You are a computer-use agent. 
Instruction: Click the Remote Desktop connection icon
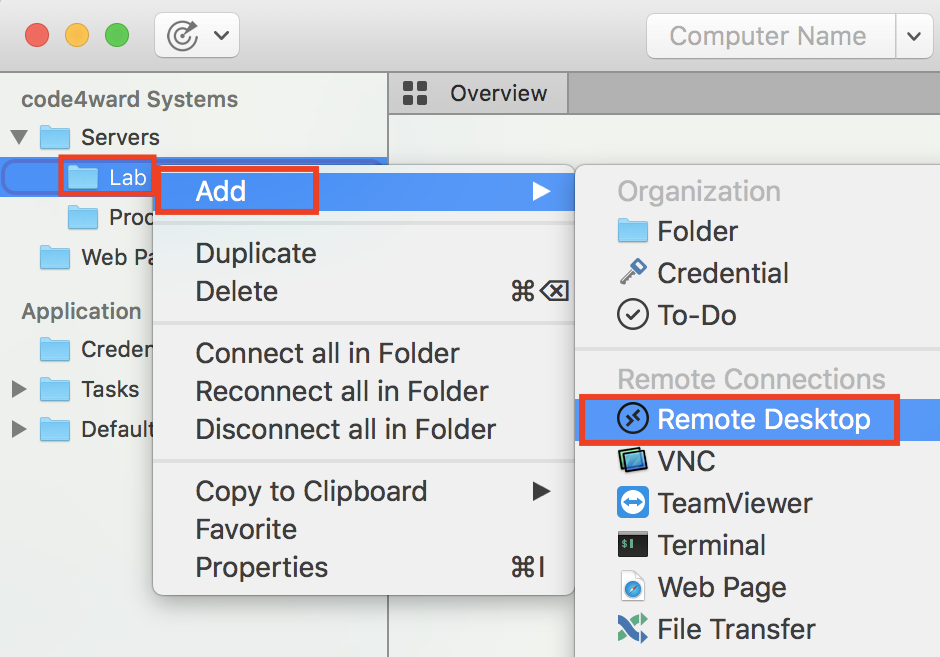coord(634,419)
